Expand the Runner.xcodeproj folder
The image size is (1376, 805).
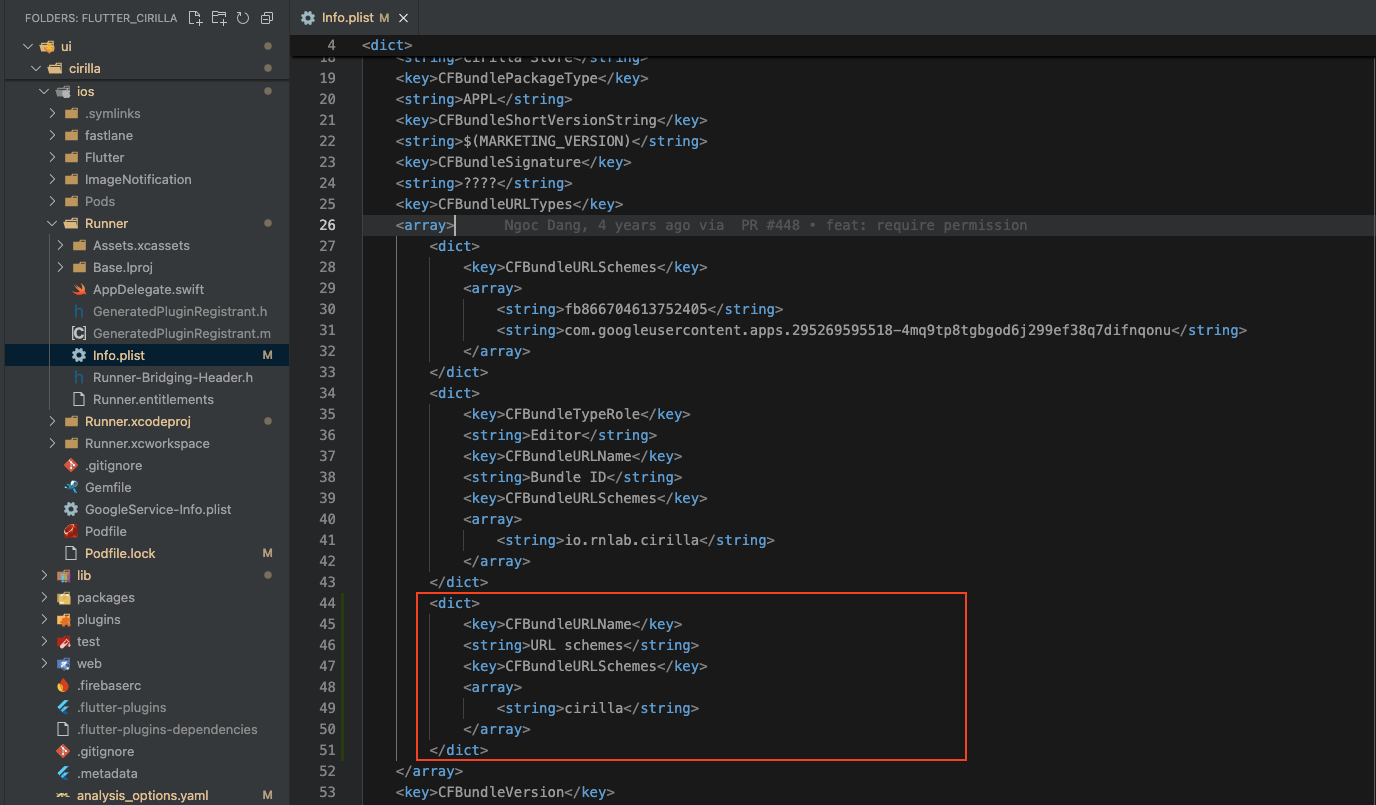point(52,421)
